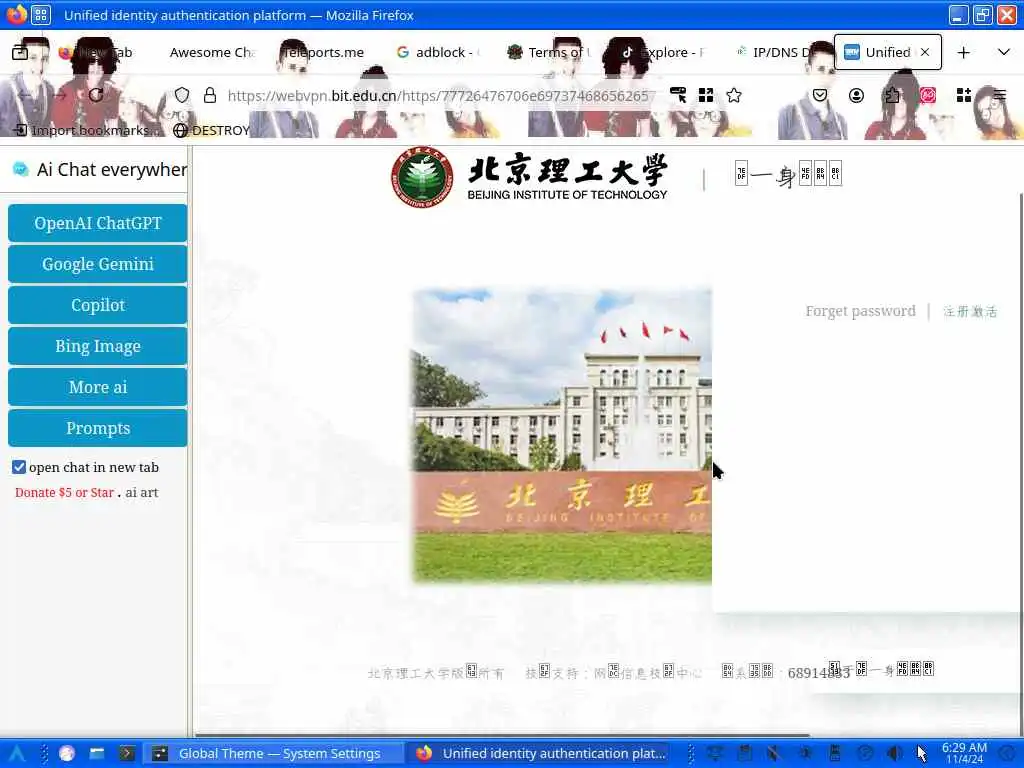The image size is (1024, 768).
Task: Click the volume speaker tray icon
Action: 895,754
